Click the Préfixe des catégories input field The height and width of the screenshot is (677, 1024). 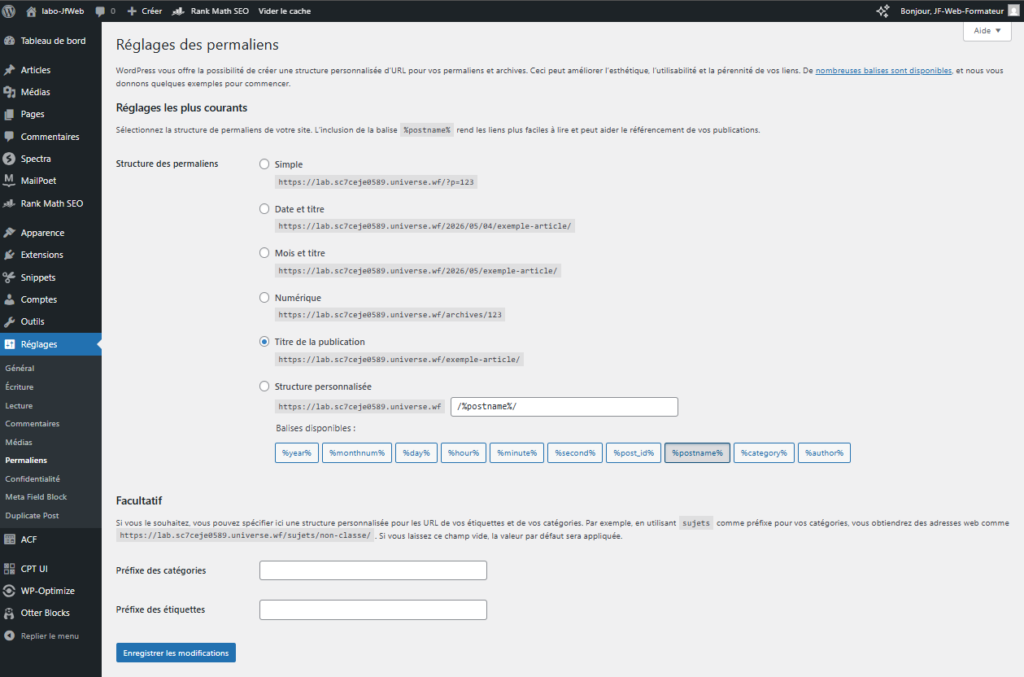[373, 571]
